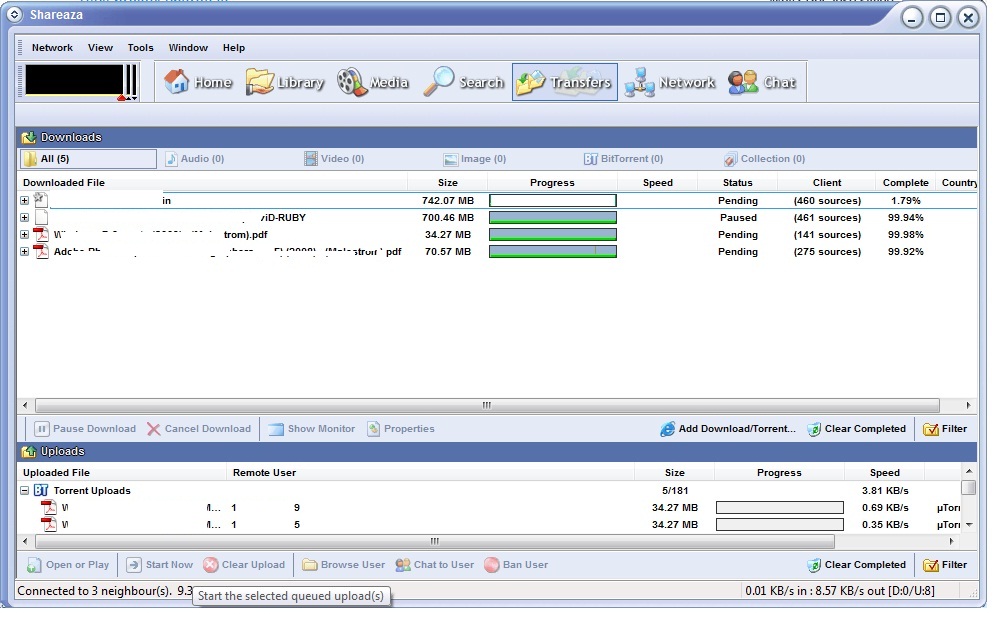Select the BitTorrent (0) tab

coord(623,159)
